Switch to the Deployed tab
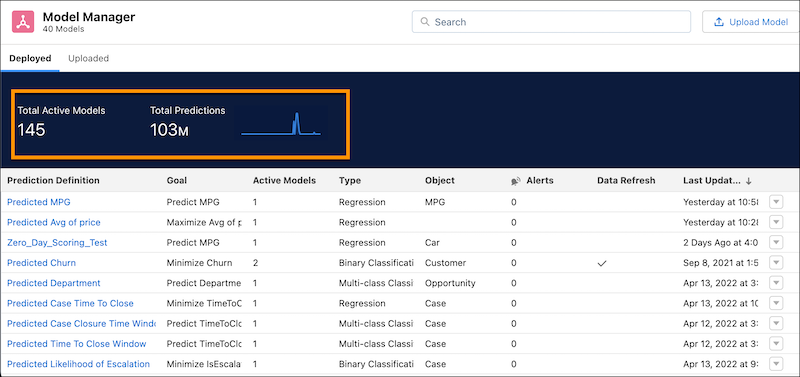Viewport: 800px width, 377px height. tap(30, 58)
